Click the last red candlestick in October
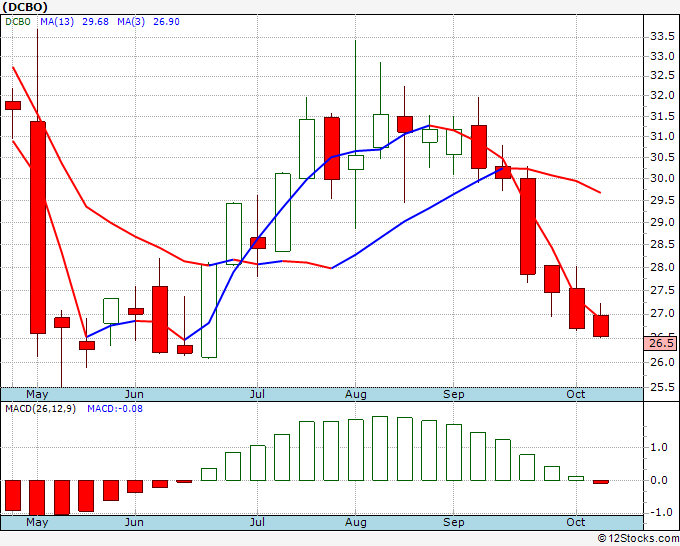 click(601, 325)
